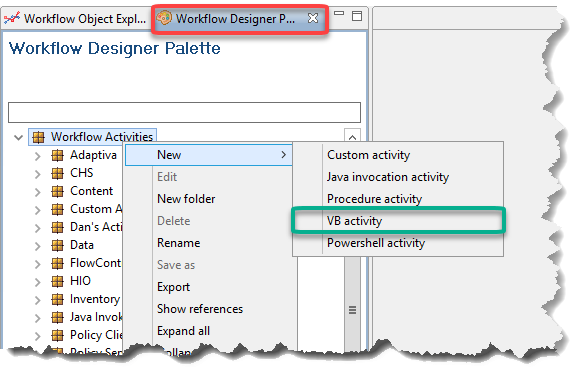572x367 pixels.
Task: Select VB activity in submenu
Action: pyautogui.click(x=398, y=221)
